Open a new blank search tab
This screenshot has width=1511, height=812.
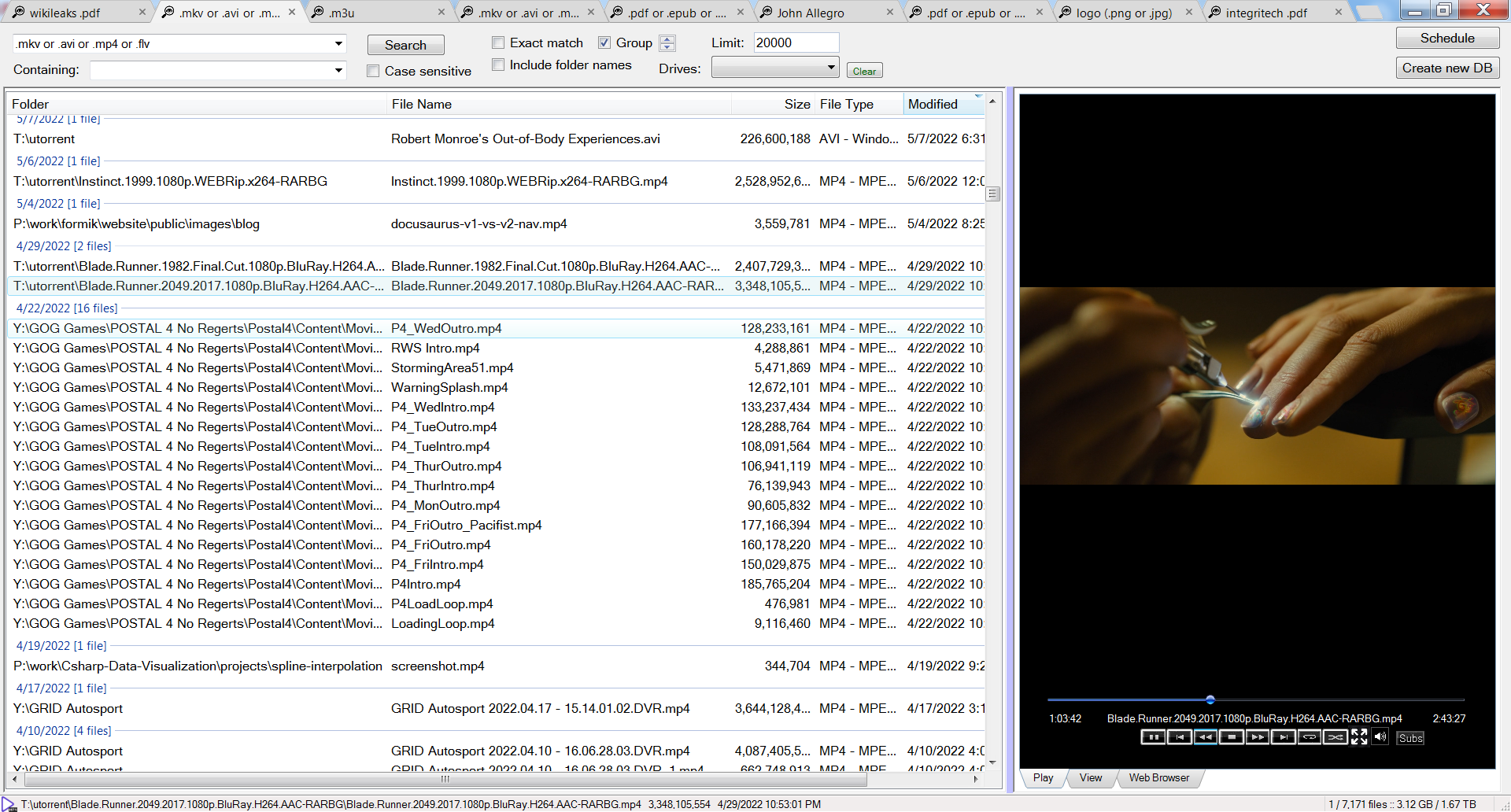(x=1370, y=12)
